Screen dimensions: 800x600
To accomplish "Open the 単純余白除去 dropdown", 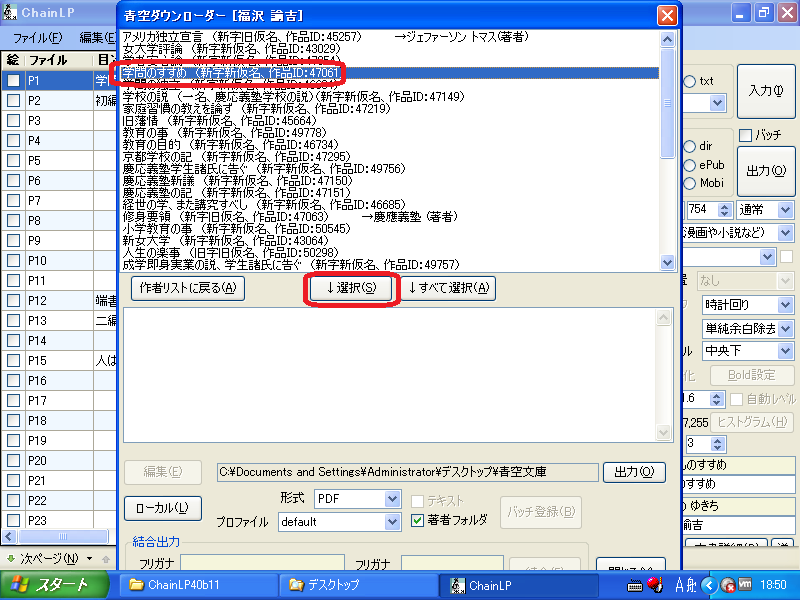I will click(x=785, y=328).
